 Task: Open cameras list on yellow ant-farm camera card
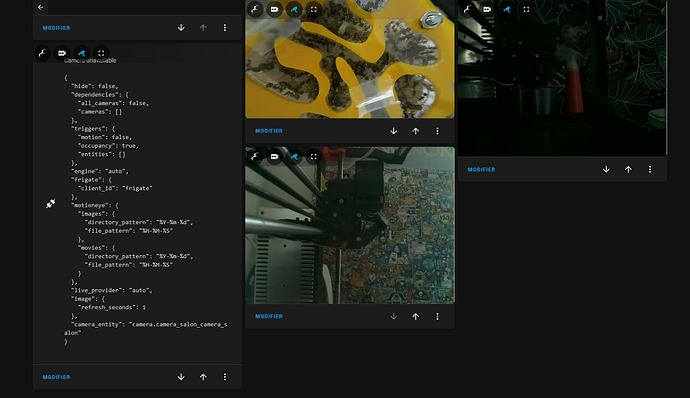click(x=274, y=9)
